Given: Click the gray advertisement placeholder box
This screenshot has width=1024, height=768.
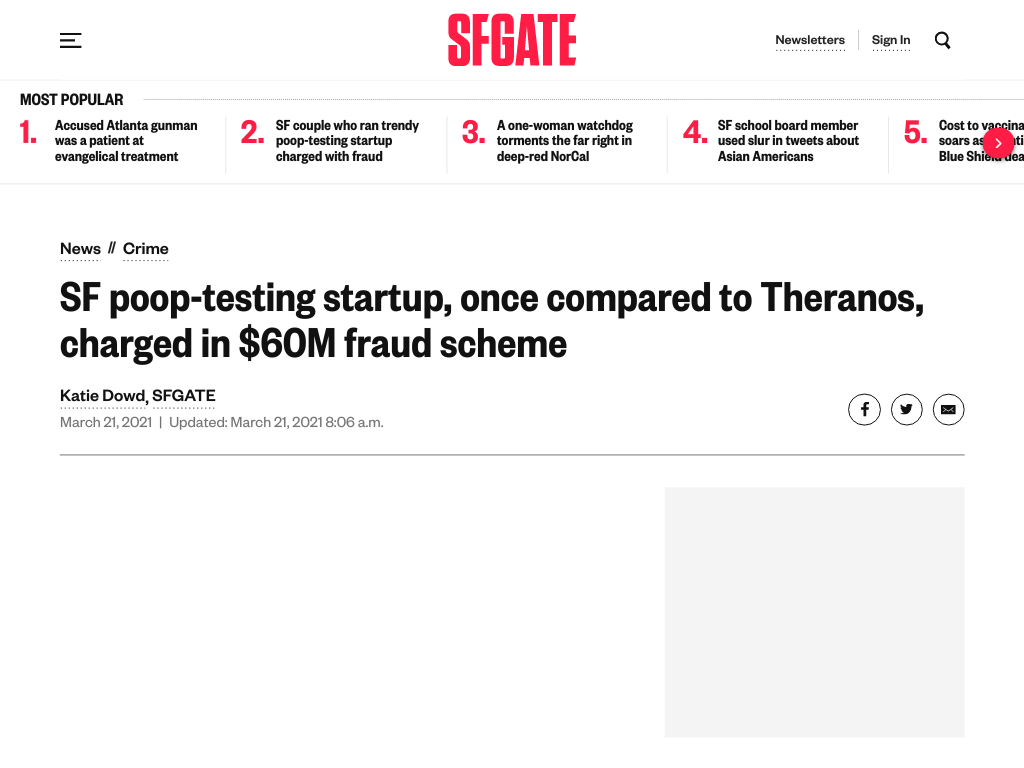Looking at the screenshot, I should pyautogui.click(x=814, y=612).
